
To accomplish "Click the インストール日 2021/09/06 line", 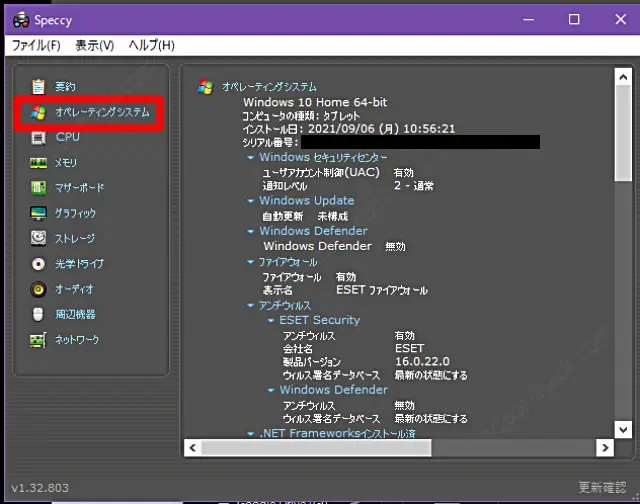I will click(x=349, y=129).
